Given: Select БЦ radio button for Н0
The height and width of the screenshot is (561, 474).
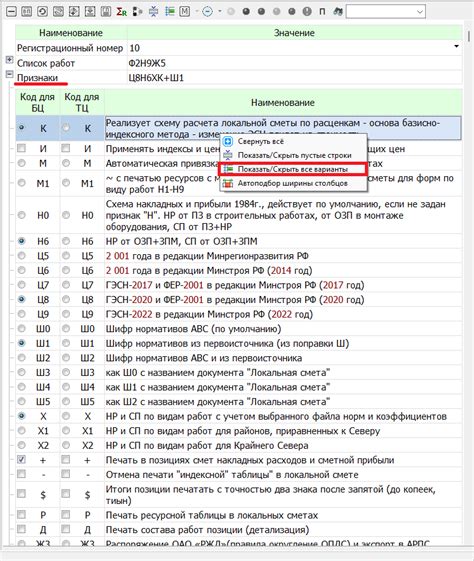Looking at the screenshot, I should [x=21, y=215].
